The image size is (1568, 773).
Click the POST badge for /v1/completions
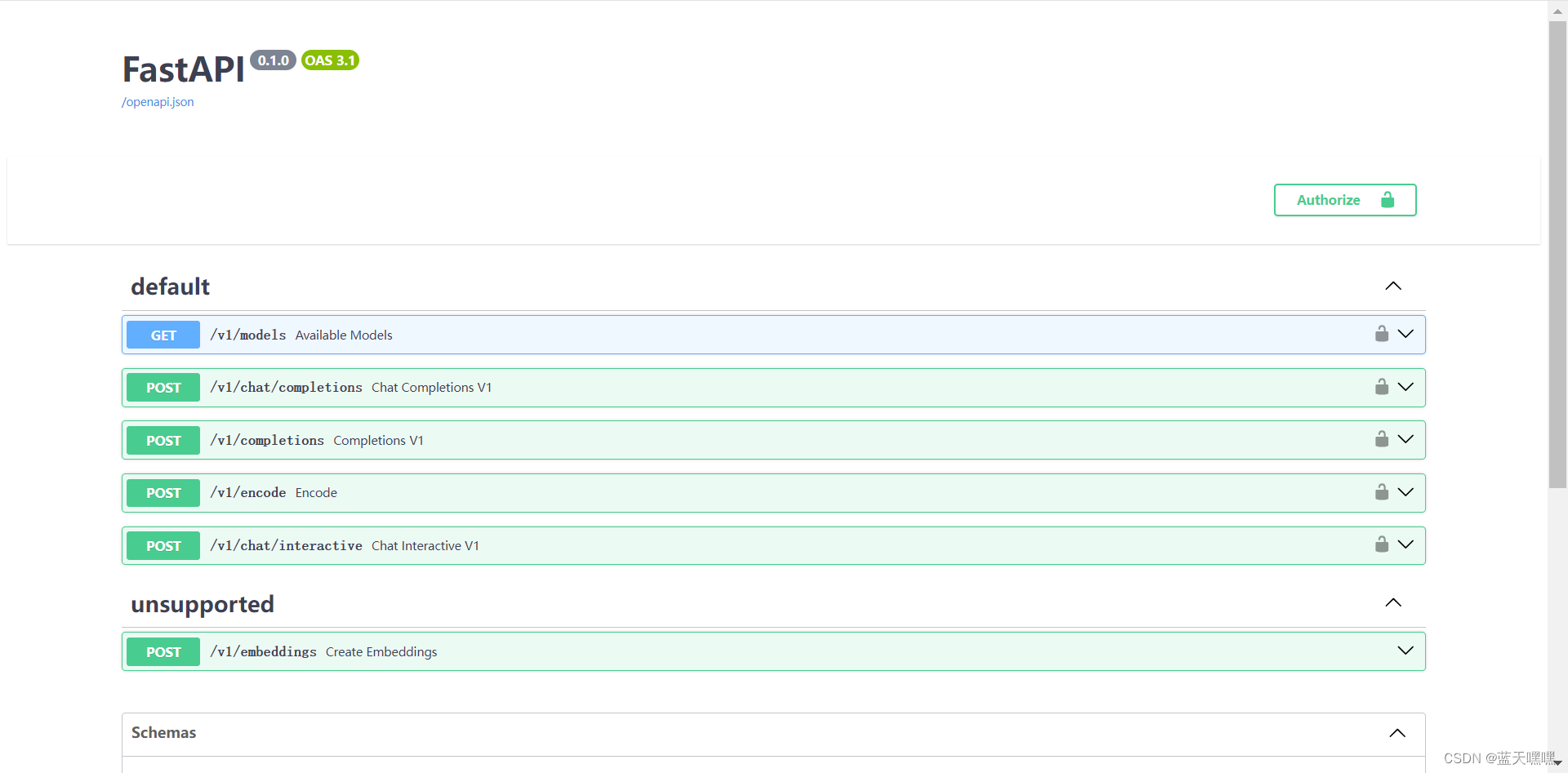coord(163,441)
